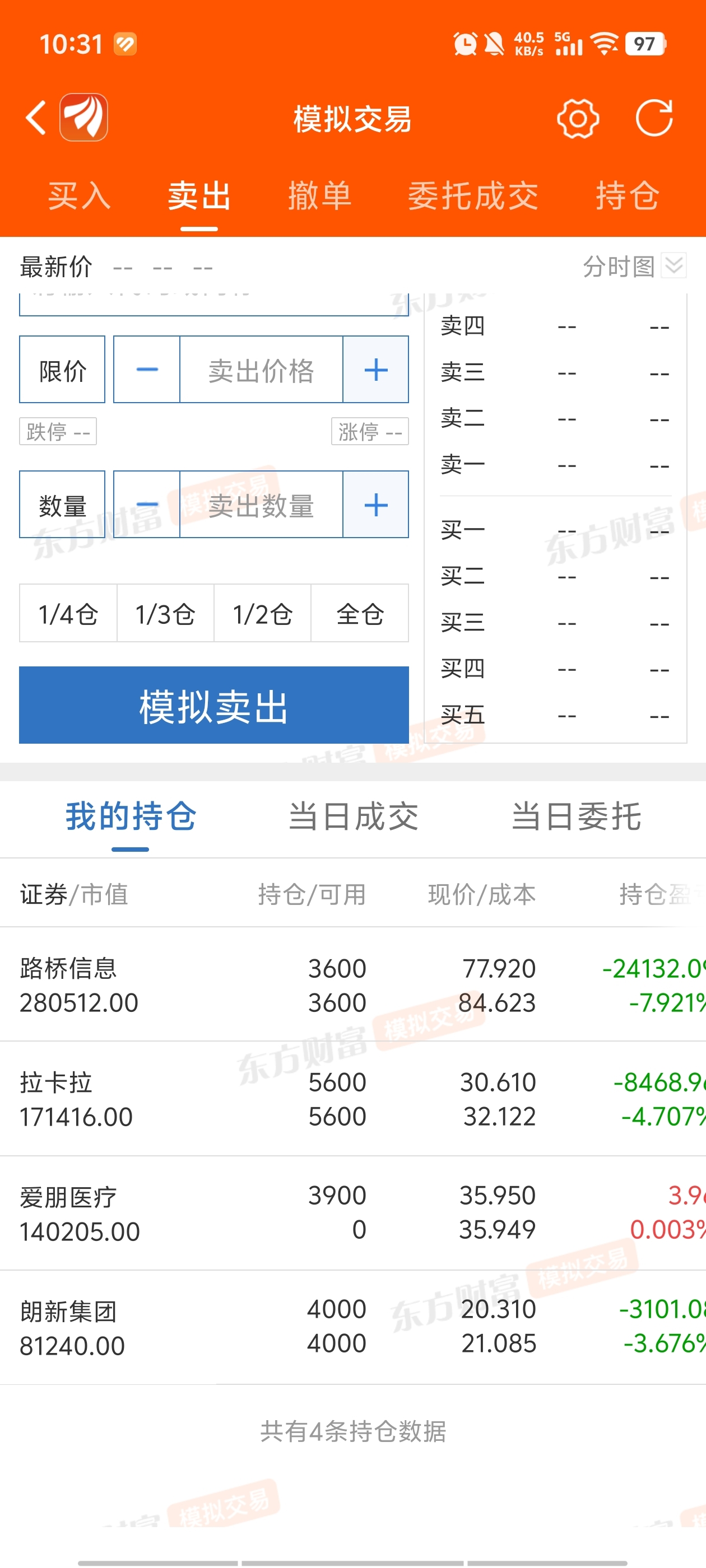Image resolution: width=706 pixels, height=1568 pixels.
Task: Increase sell quantity with plus button
Action: click(x=376, y=505)
